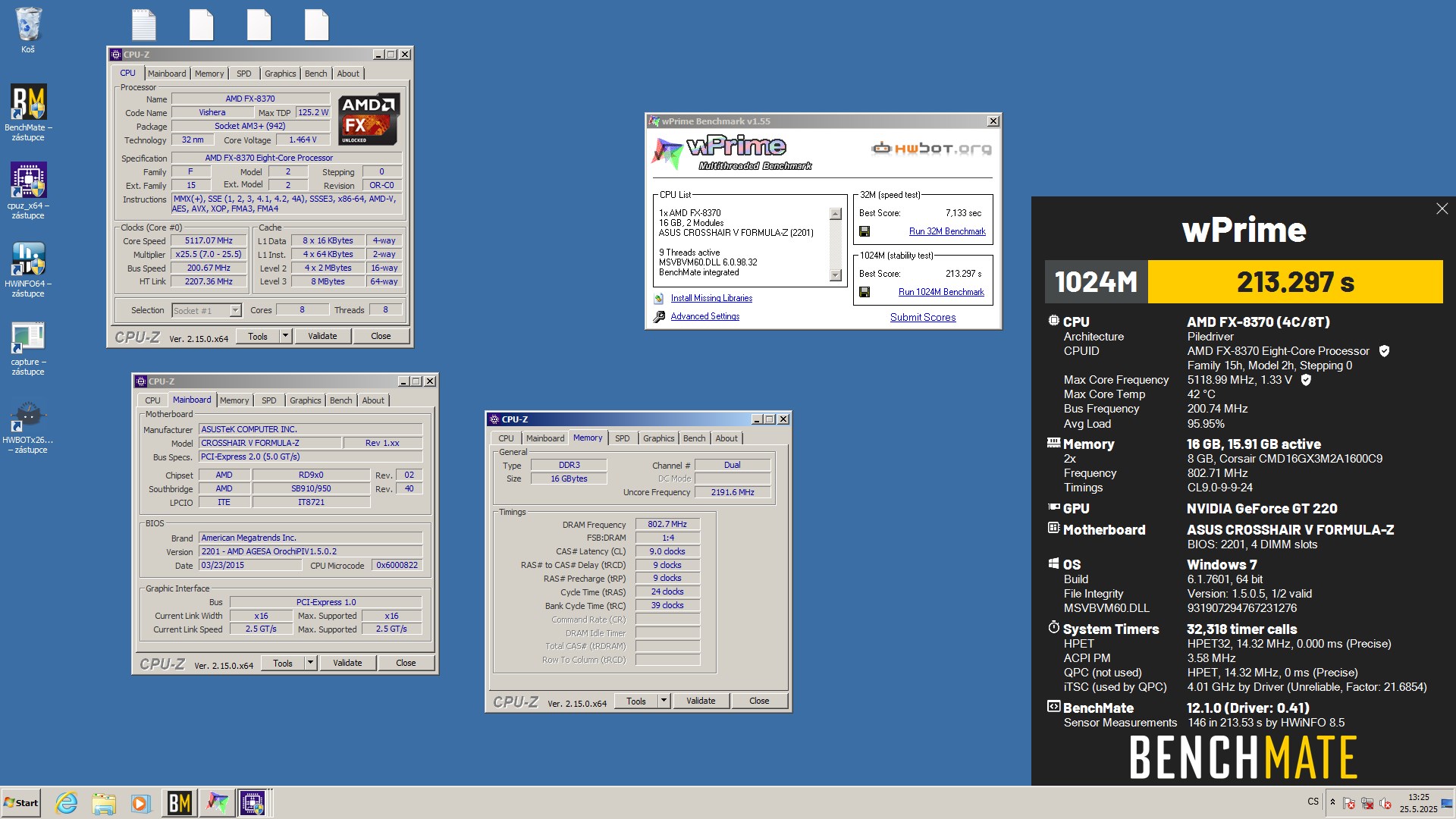1456x819 pixels.
Task: Open the HWiNFO64 desktop shortcut
Action: [x=28, y=268]
